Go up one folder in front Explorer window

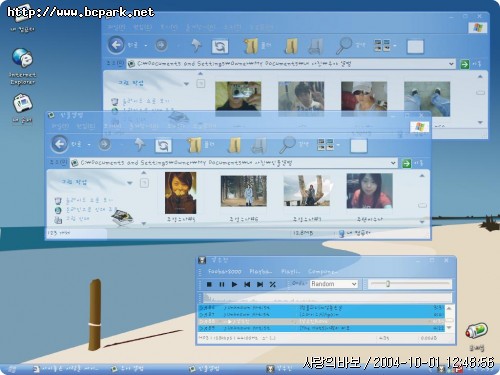140,144
